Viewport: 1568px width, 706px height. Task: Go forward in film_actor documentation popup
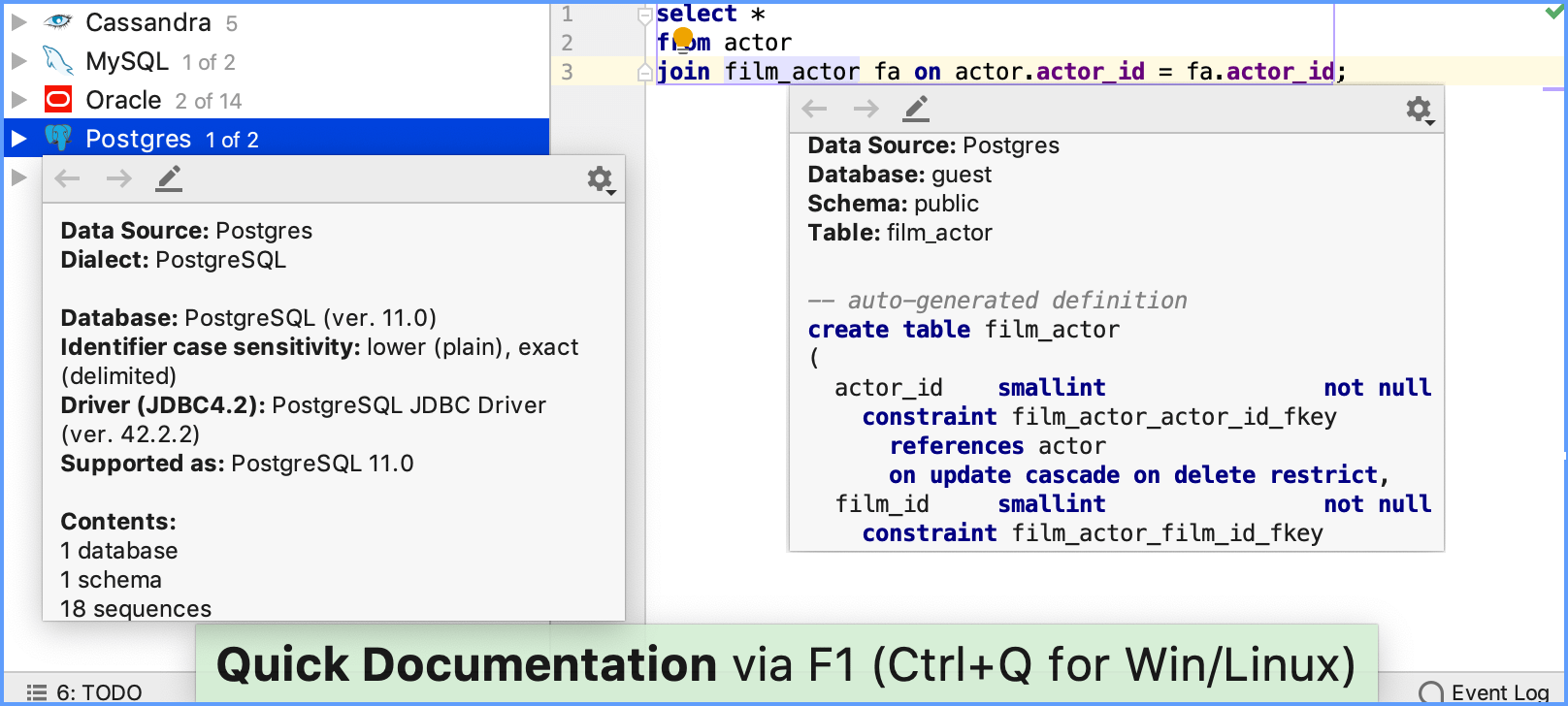point(866,109)
